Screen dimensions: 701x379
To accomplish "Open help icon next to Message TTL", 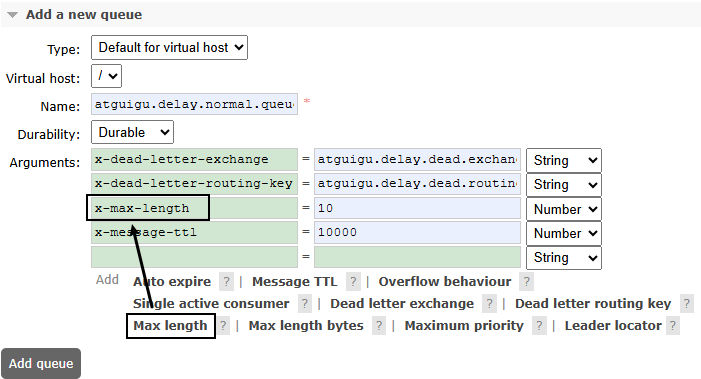I will pos(353,282).
